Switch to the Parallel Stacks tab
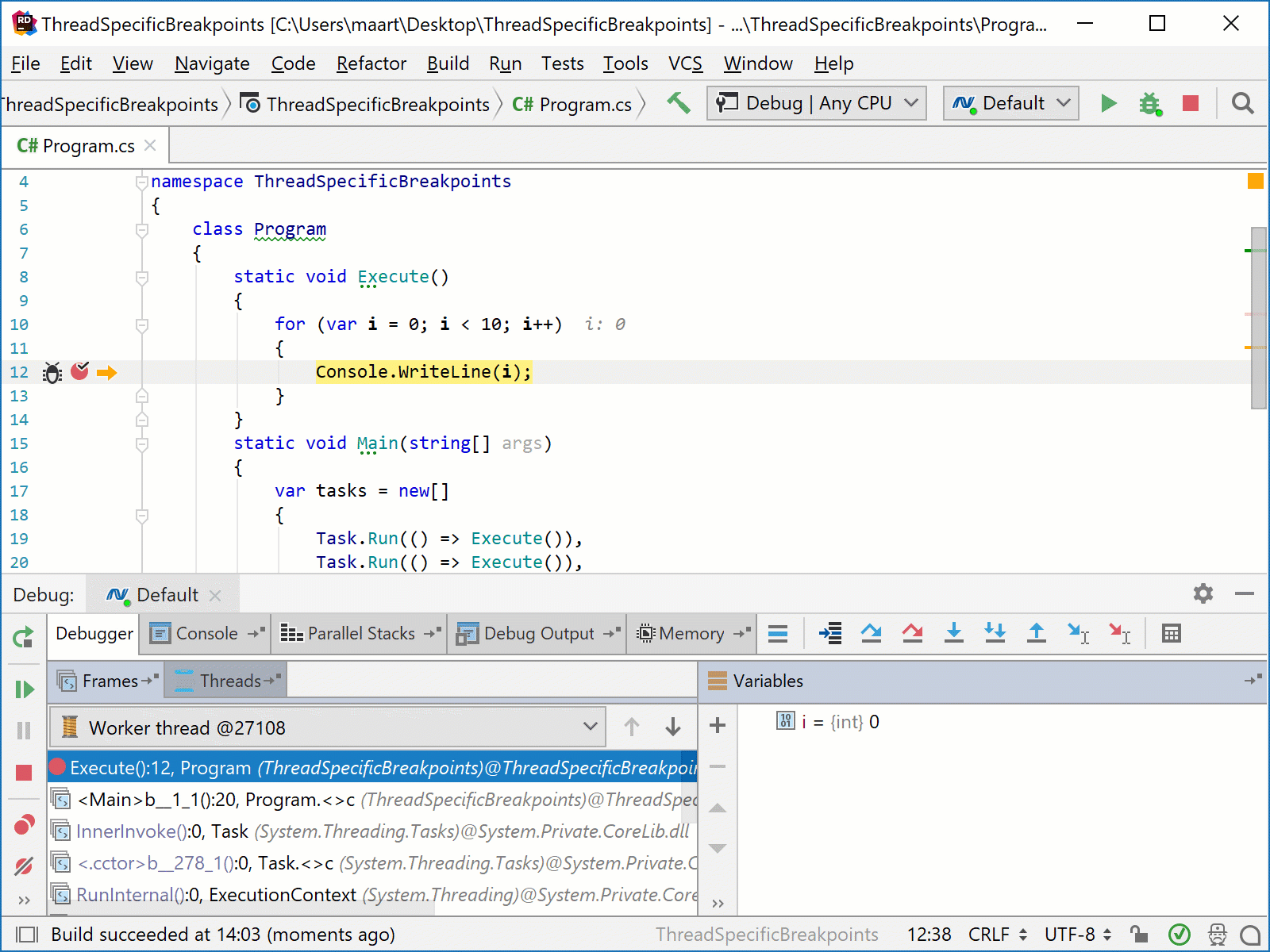The image size is (1270, 952). [360, 633]
